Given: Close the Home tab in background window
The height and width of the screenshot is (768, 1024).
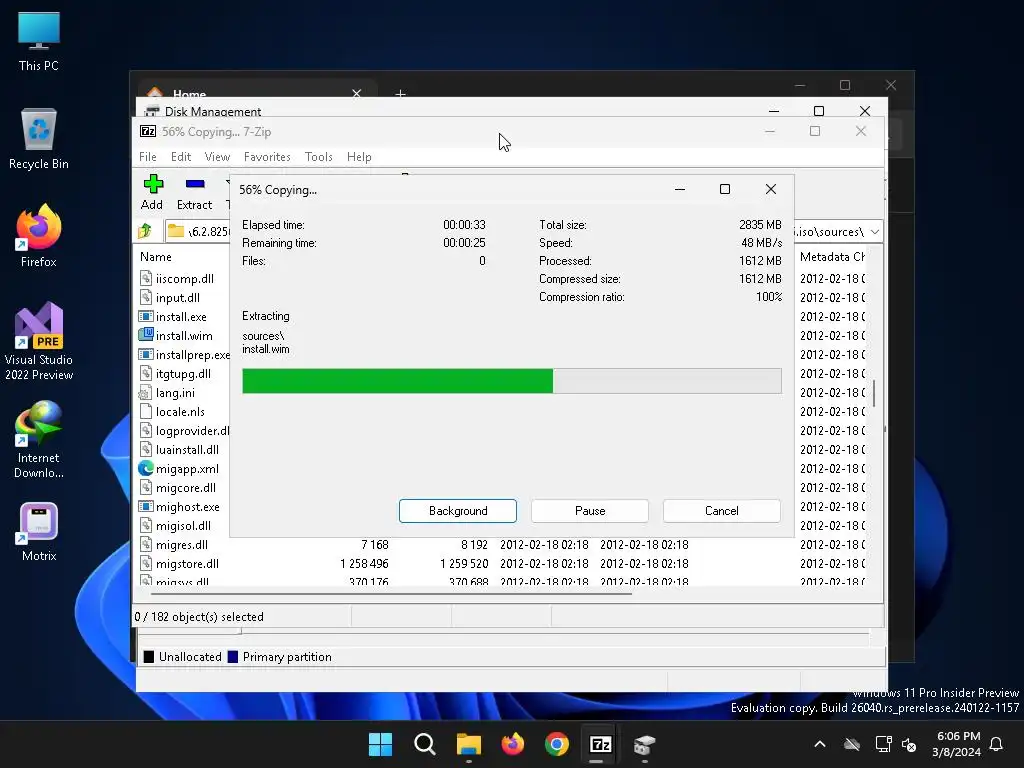Looking at the screenshot, I should click(357, 93).
